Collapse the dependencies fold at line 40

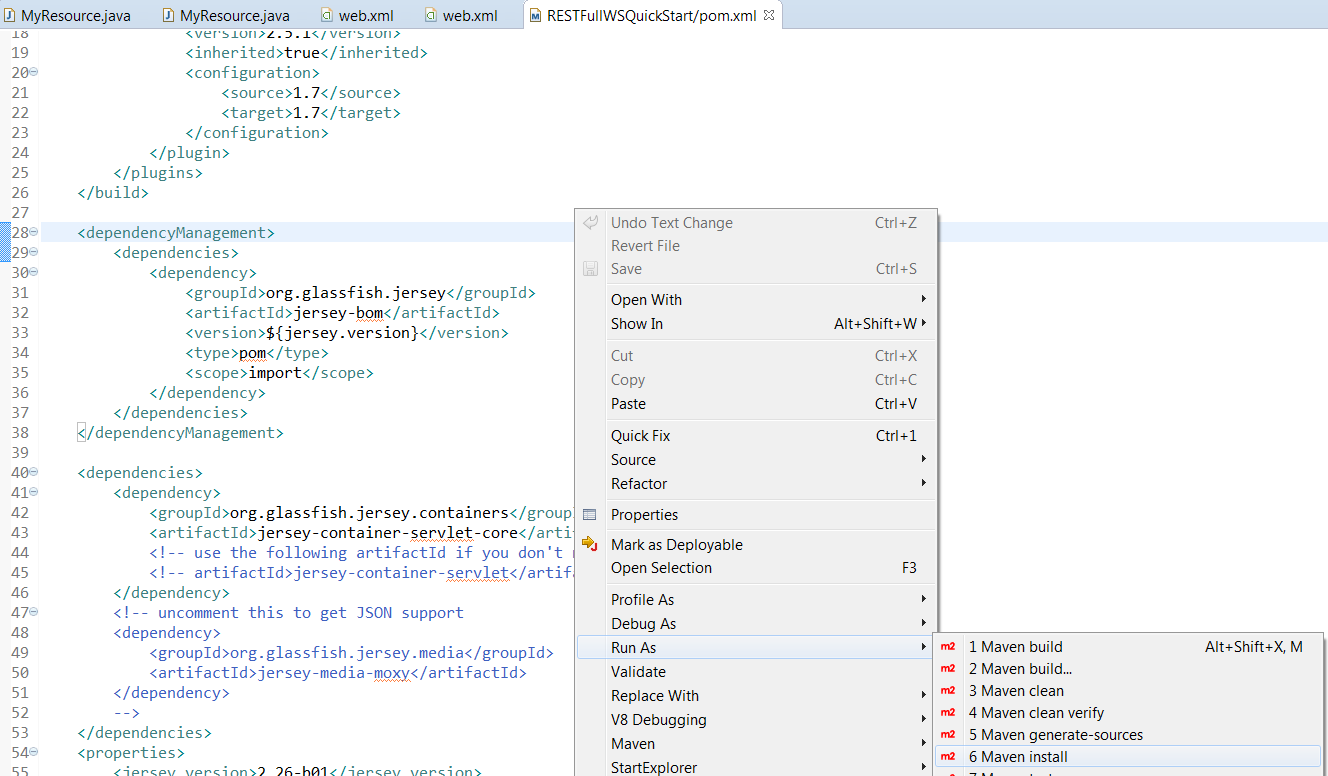pyautogui.click(x=34, y=472)
